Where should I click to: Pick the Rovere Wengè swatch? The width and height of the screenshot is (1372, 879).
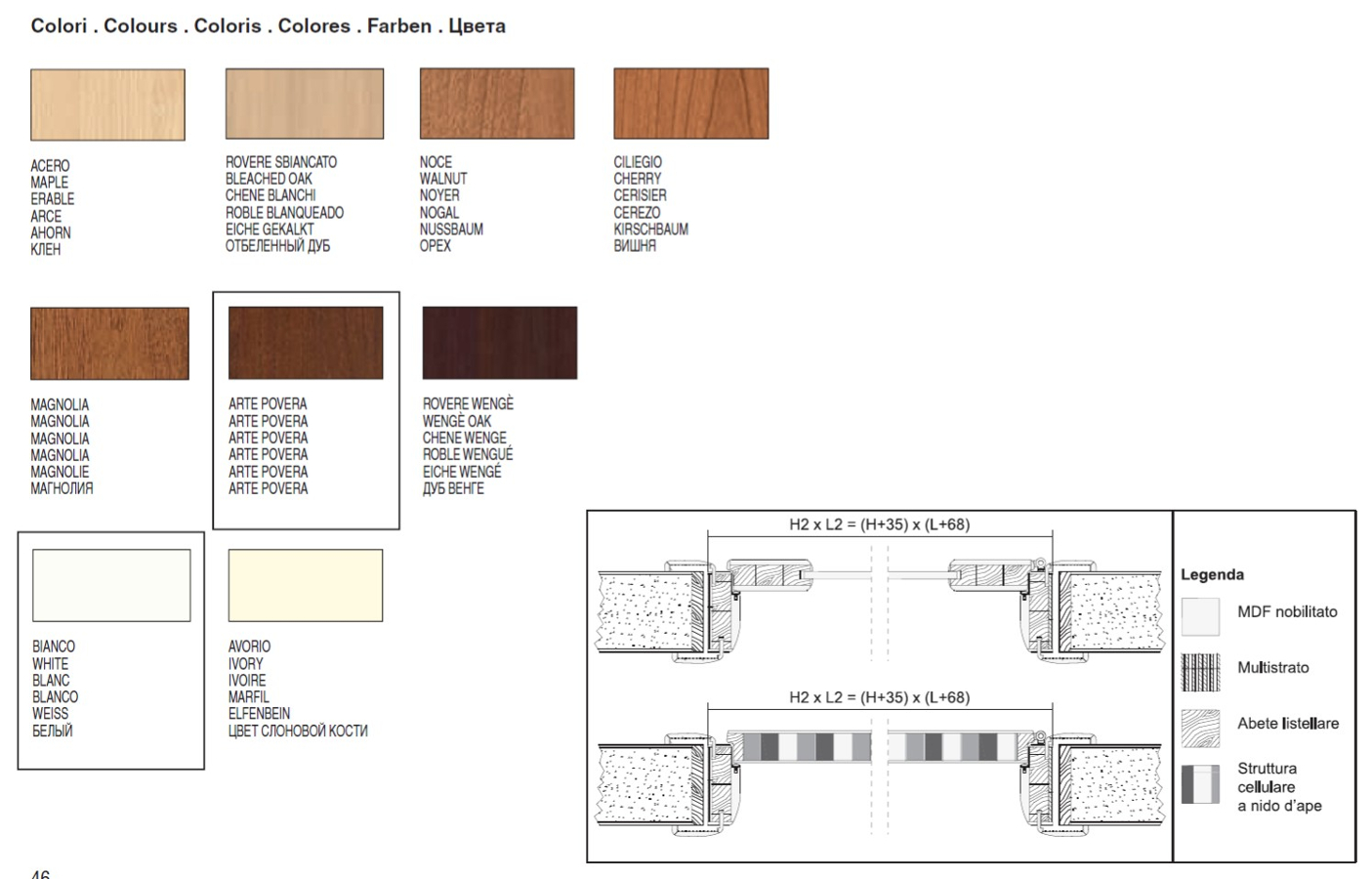tap(499, 343)
